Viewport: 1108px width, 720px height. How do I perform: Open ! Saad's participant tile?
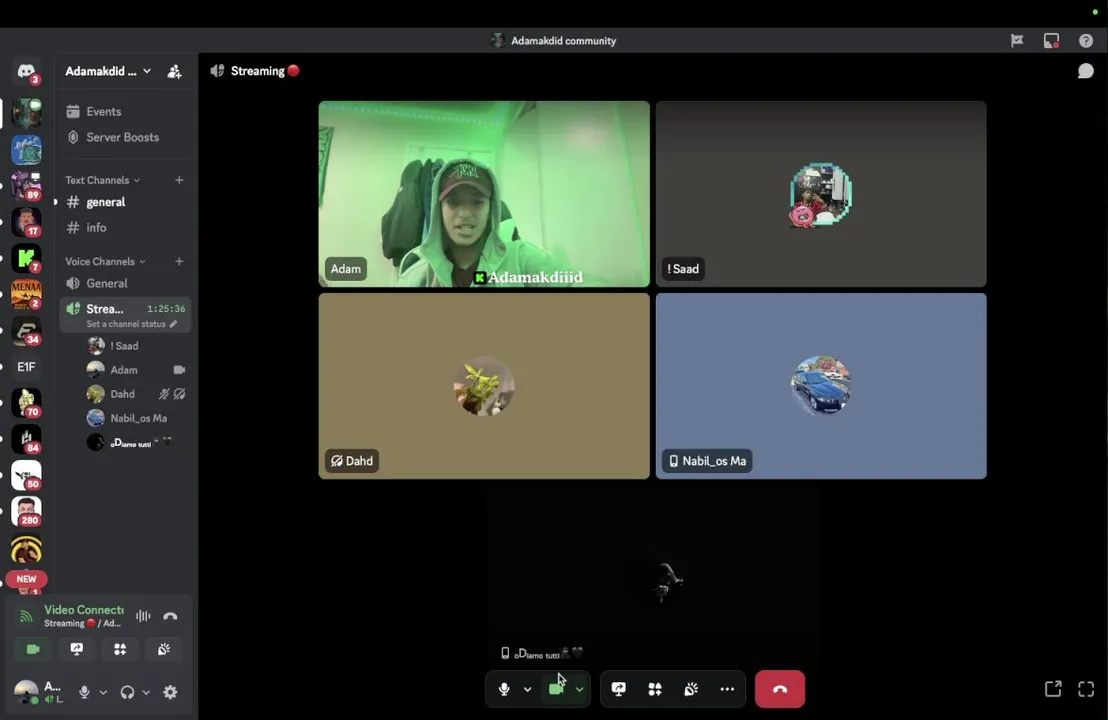[821, 194]
